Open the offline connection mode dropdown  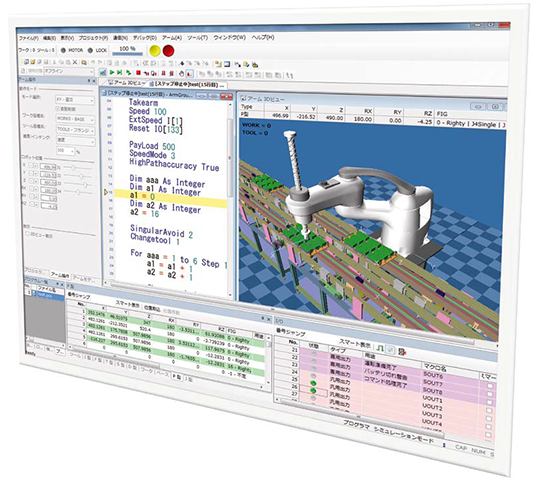click(69, 71)
